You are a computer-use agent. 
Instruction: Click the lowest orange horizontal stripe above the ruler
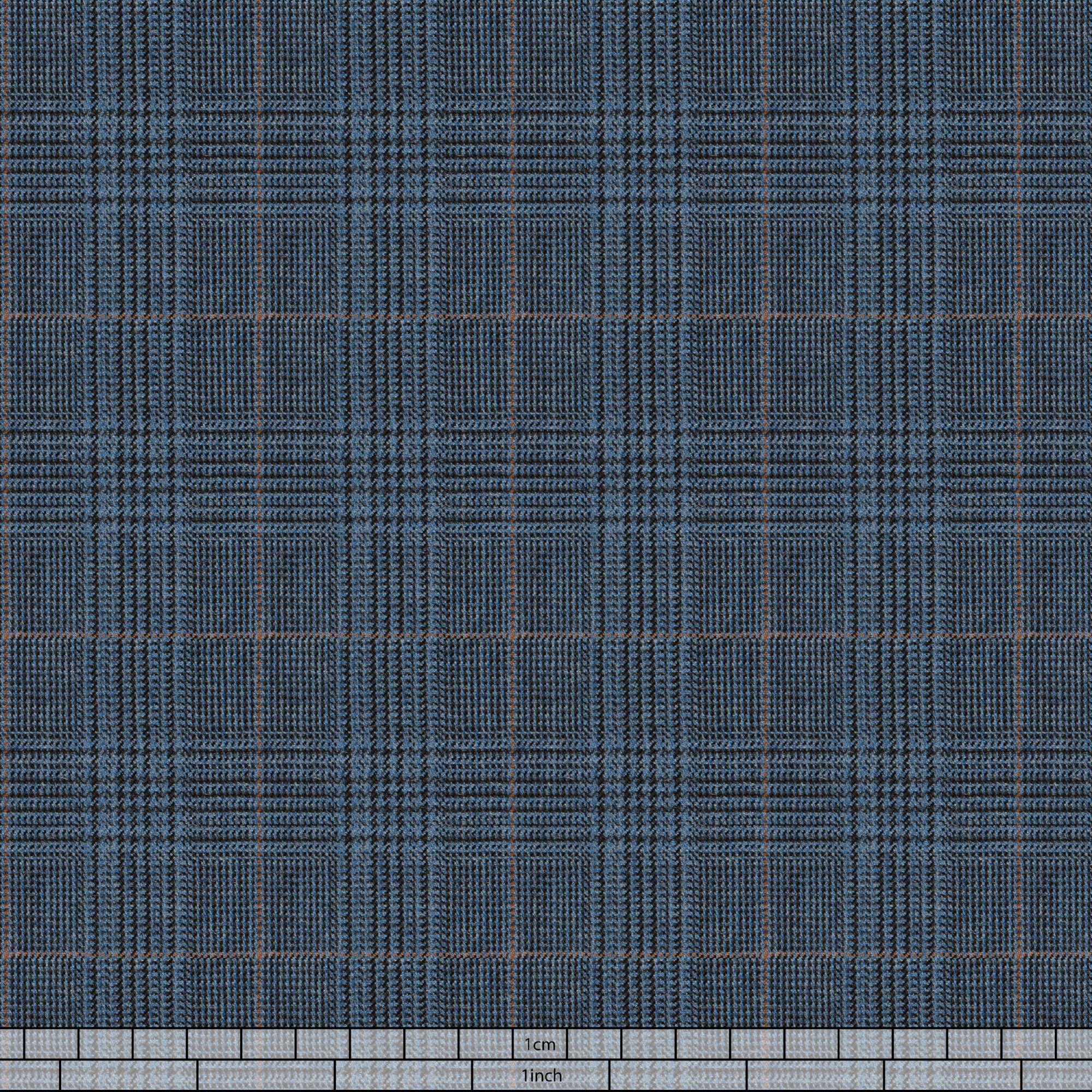pyautogui.click(x=396, y=955)
